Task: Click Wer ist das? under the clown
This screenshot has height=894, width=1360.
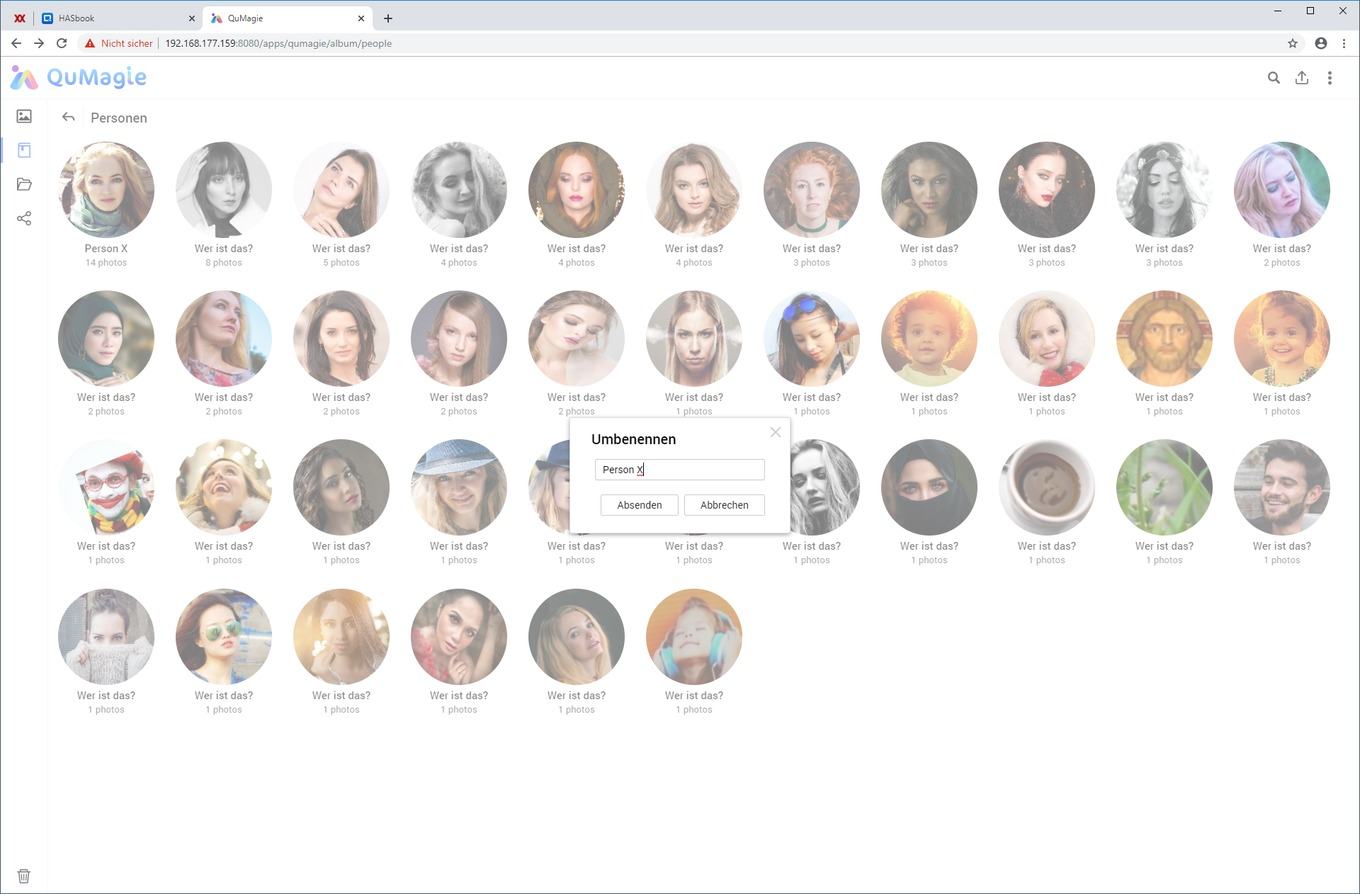Action: coord(106,546)
